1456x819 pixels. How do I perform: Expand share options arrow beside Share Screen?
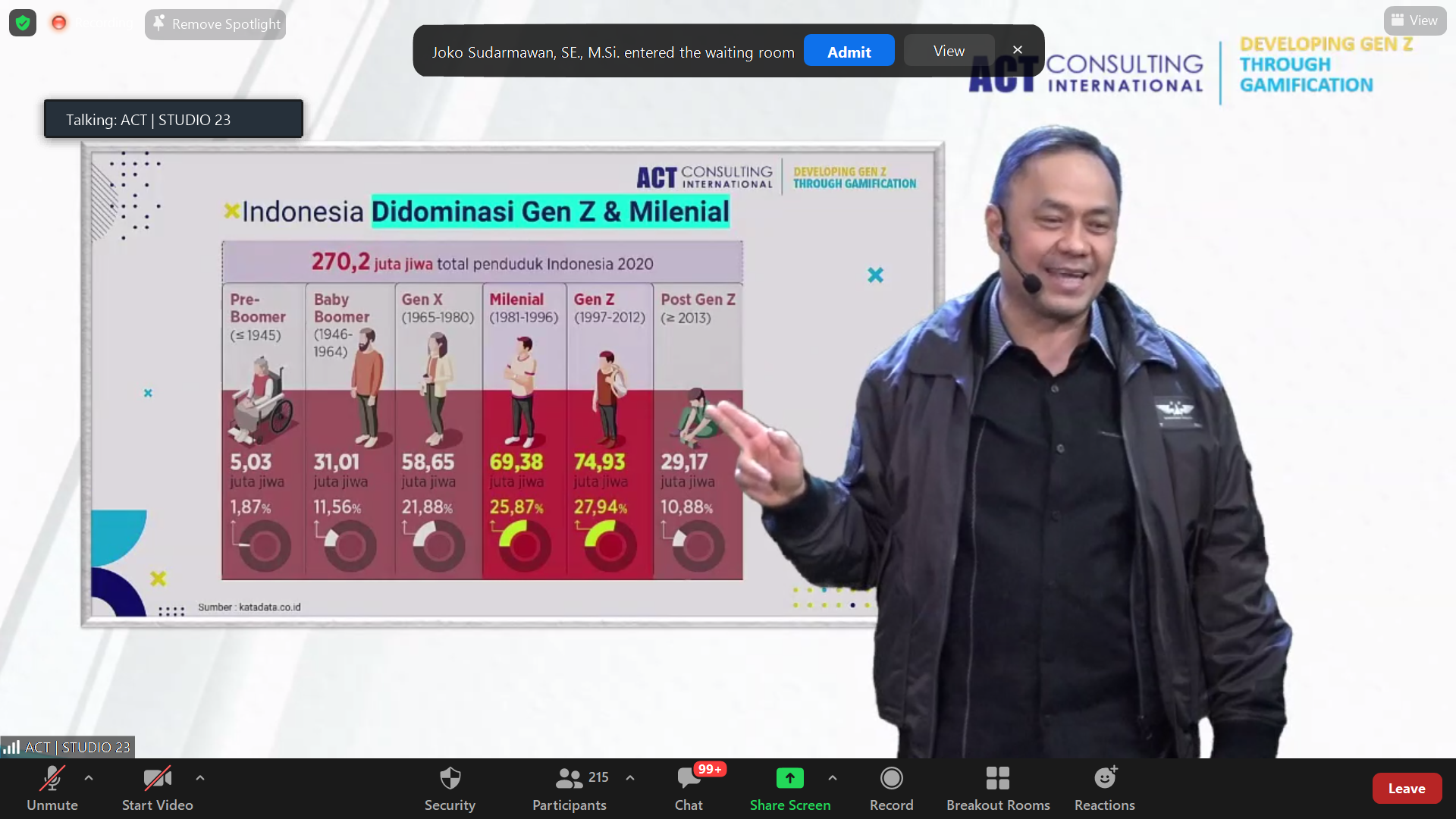point(833,778)
